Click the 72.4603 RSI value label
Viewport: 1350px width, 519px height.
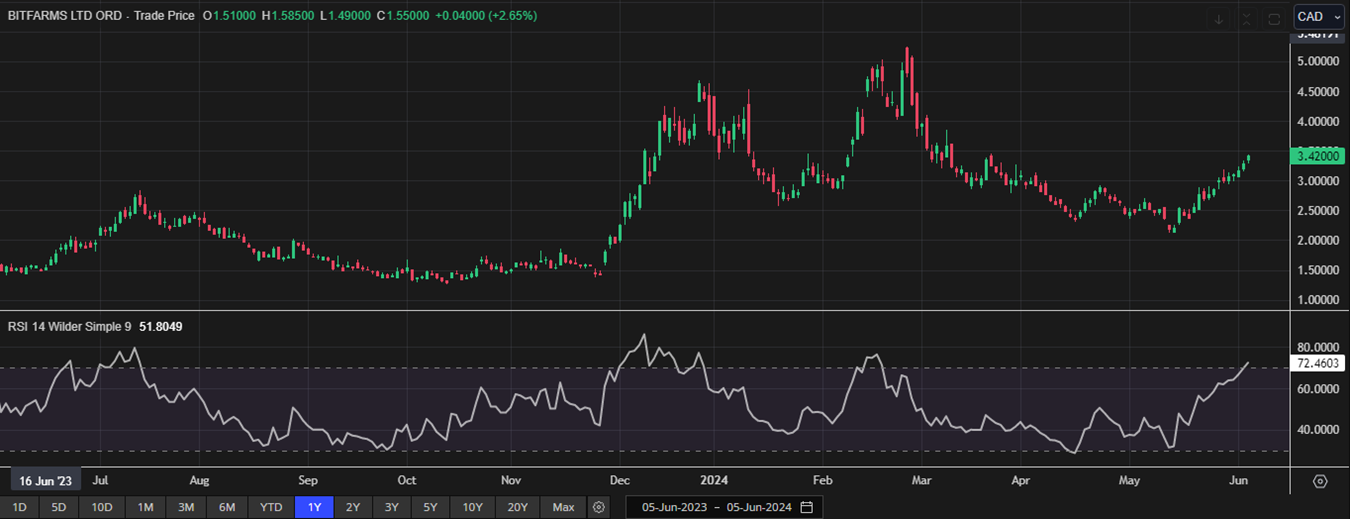[x=1319, y=364]
